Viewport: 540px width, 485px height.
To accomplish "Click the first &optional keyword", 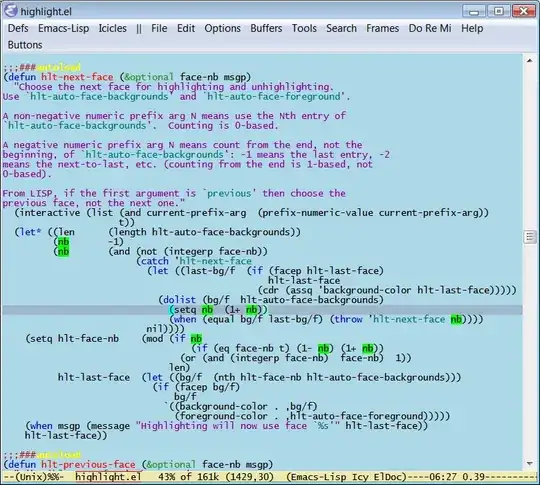I will [149, 77].
